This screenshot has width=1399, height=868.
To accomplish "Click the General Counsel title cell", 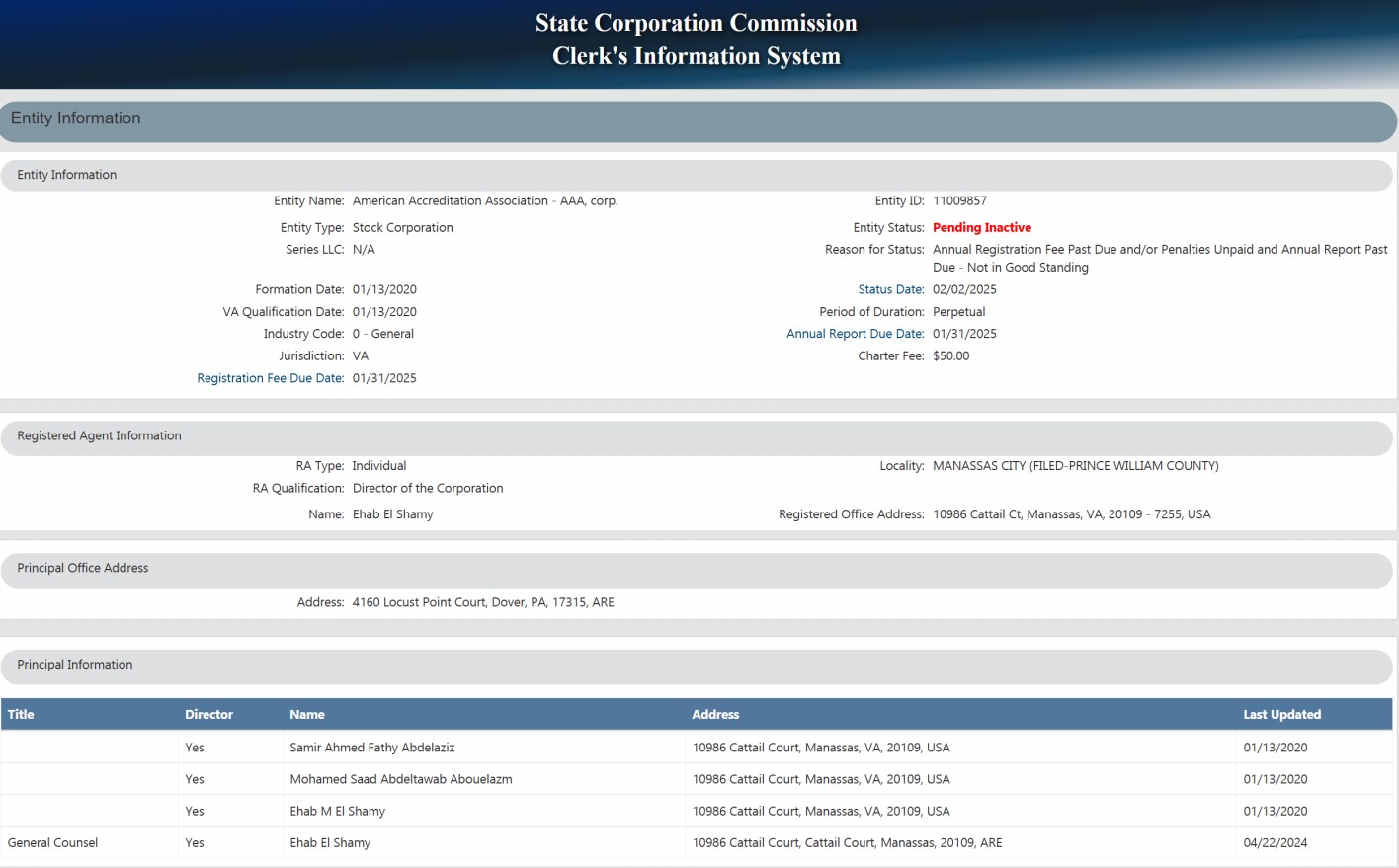I will (53, 842).
